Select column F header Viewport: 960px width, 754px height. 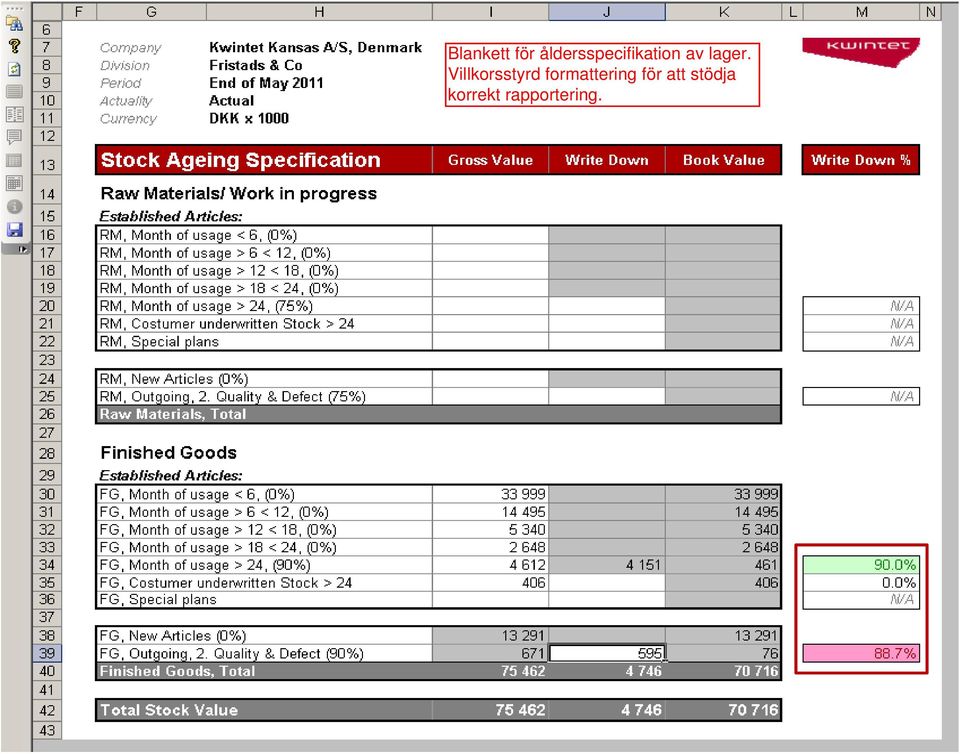coord(78,12)
